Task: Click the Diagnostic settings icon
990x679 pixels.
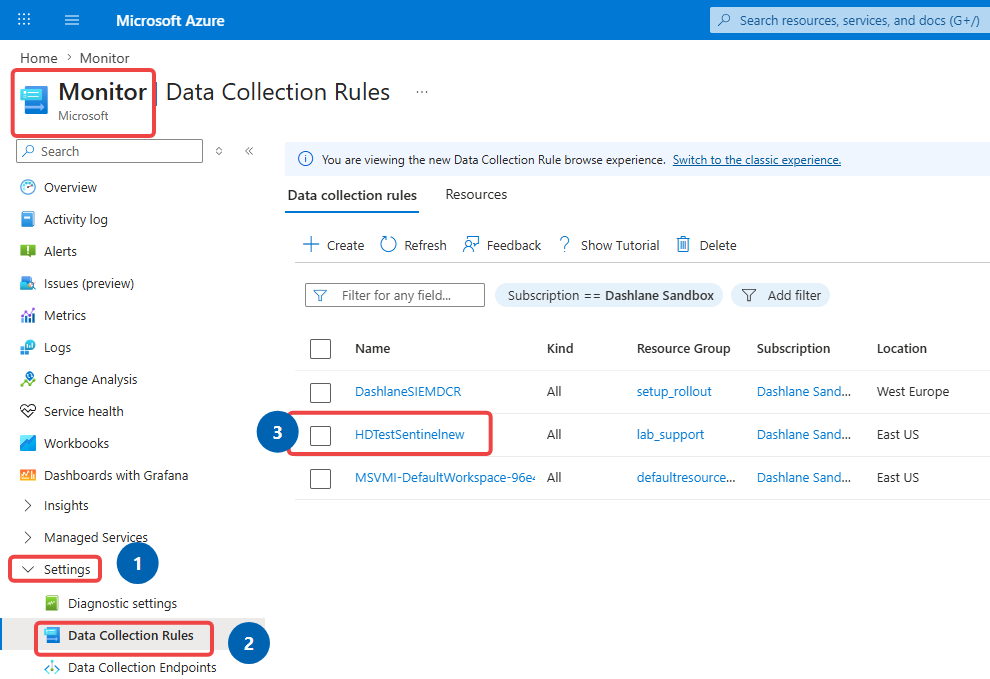Action: [52, 603]
